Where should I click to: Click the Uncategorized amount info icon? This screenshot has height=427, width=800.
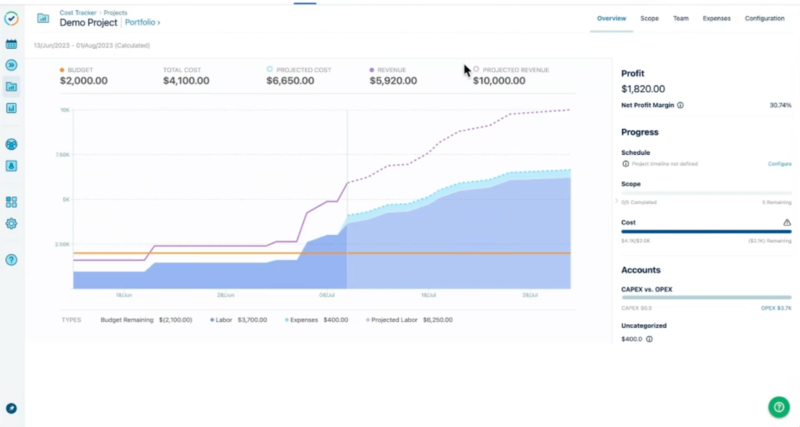click(x=650, y=339)
